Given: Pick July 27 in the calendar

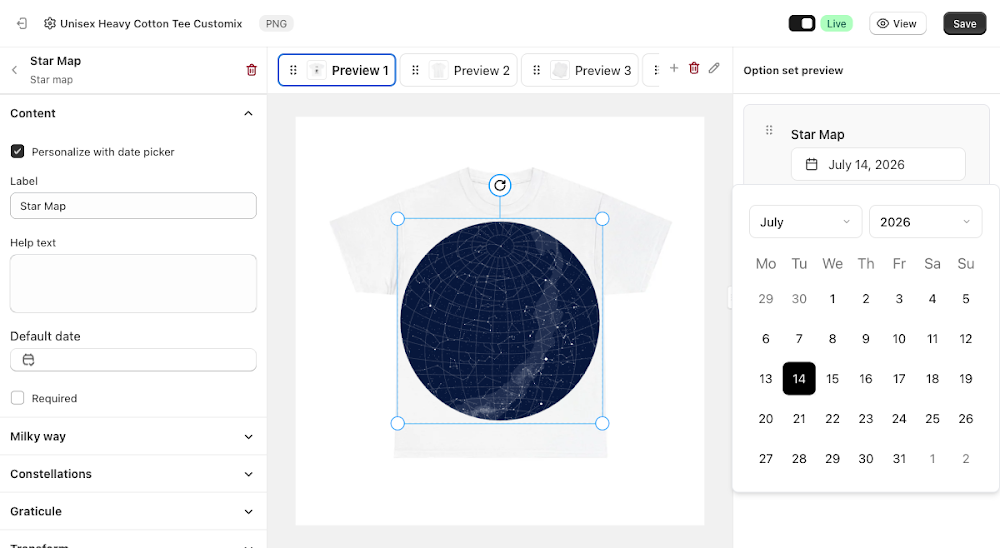Looking at the screenshot, I should [x=766, y=459].
